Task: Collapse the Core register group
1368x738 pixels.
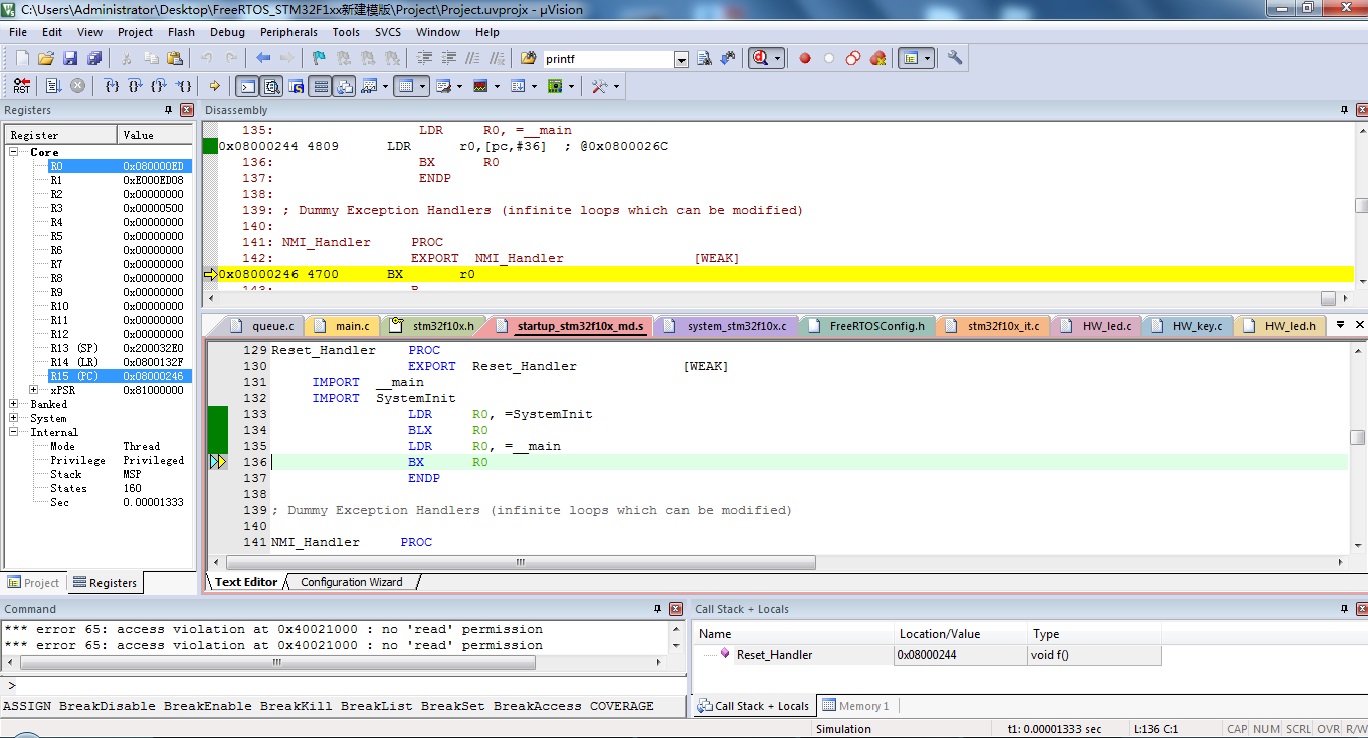Action: 15,152
